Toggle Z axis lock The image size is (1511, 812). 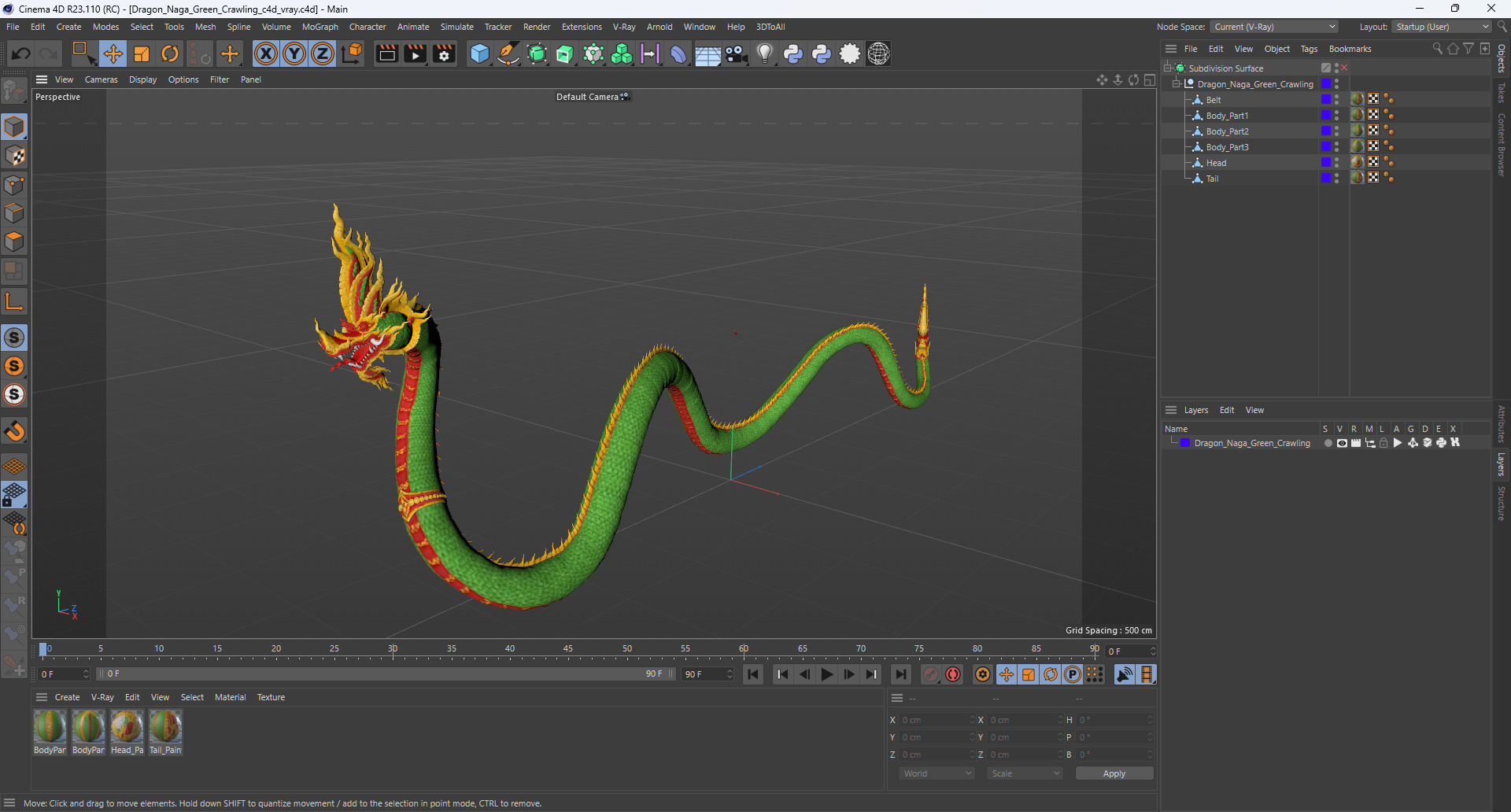[323, 54]
